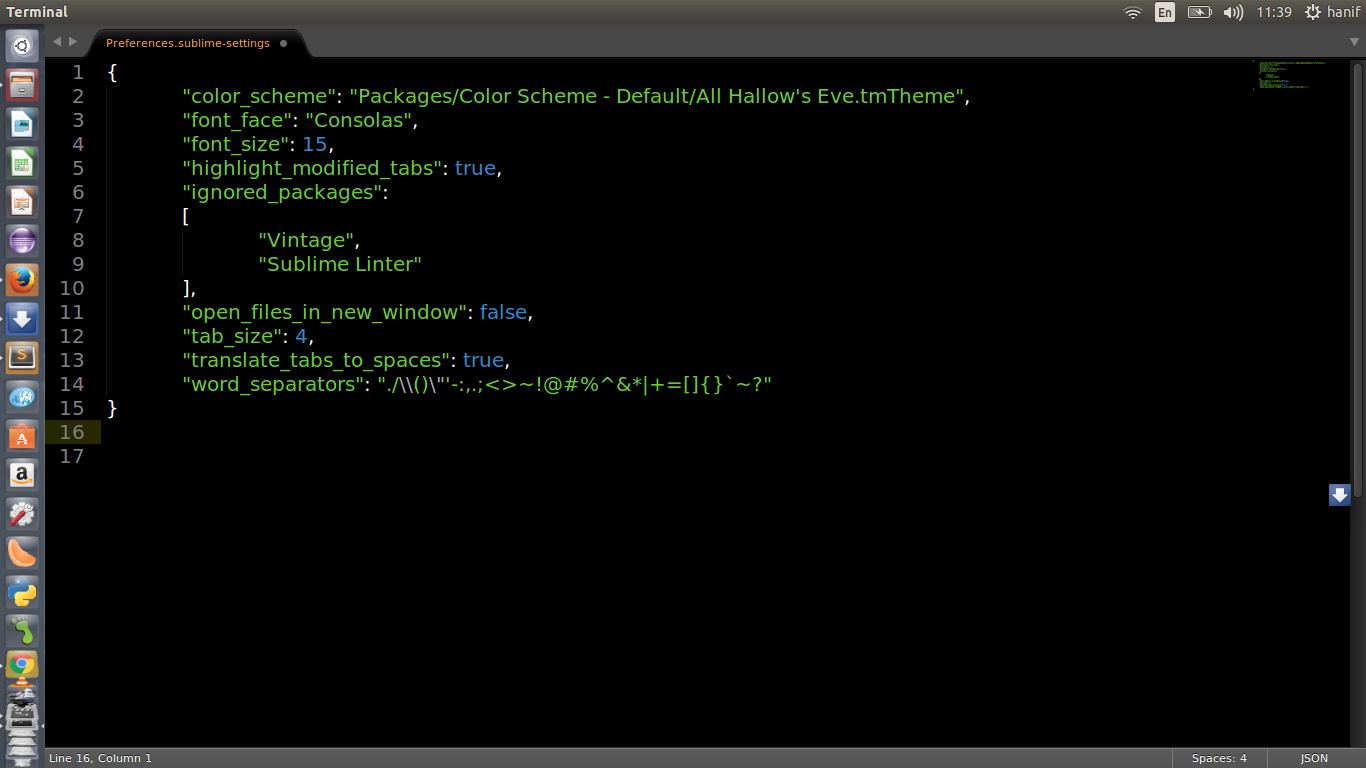Switch keyboard layout via the En indicator
This screenshot has width=1366, height=768.
click(1164, 12)
